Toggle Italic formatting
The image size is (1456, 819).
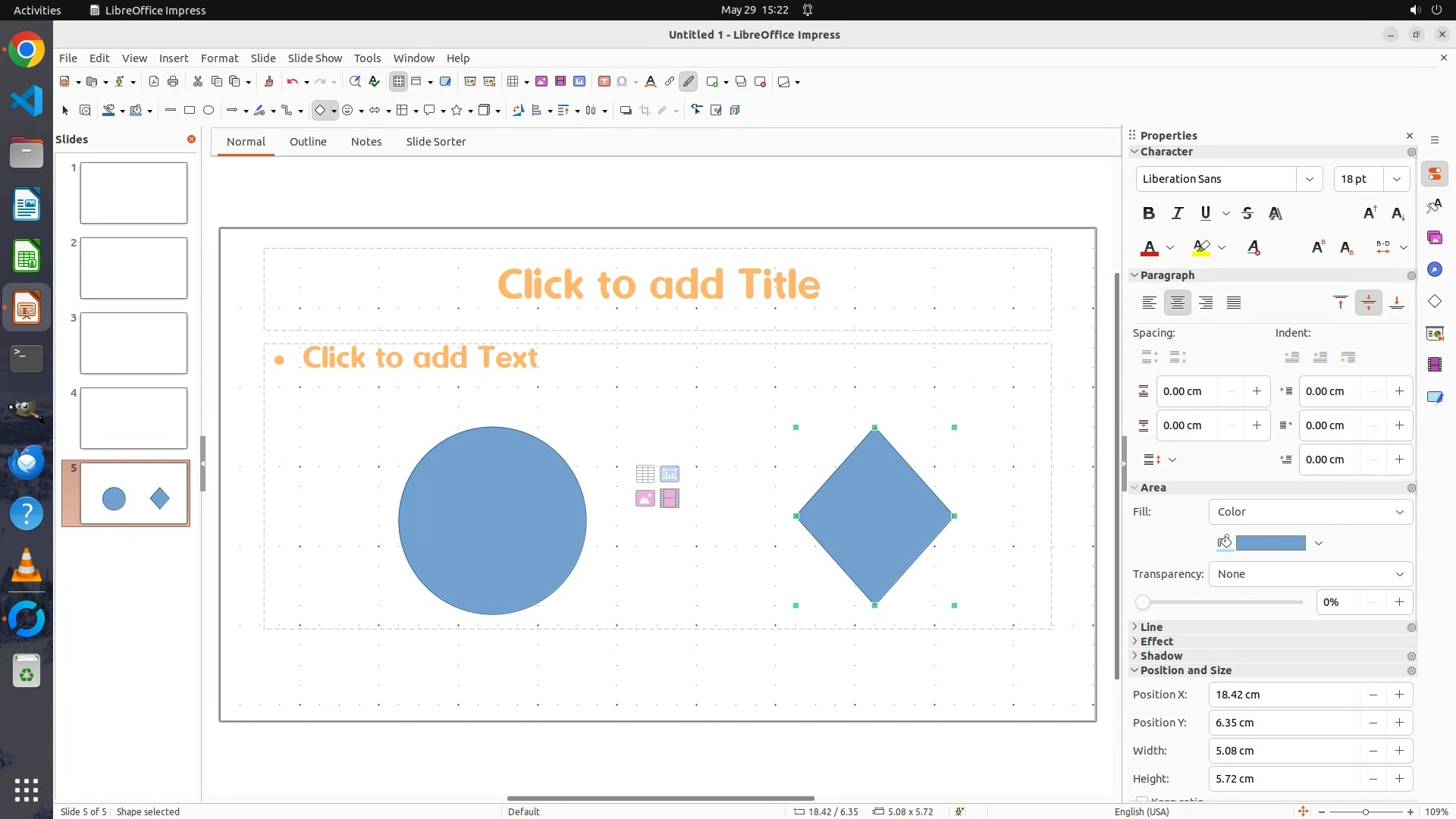[1177, 214]
